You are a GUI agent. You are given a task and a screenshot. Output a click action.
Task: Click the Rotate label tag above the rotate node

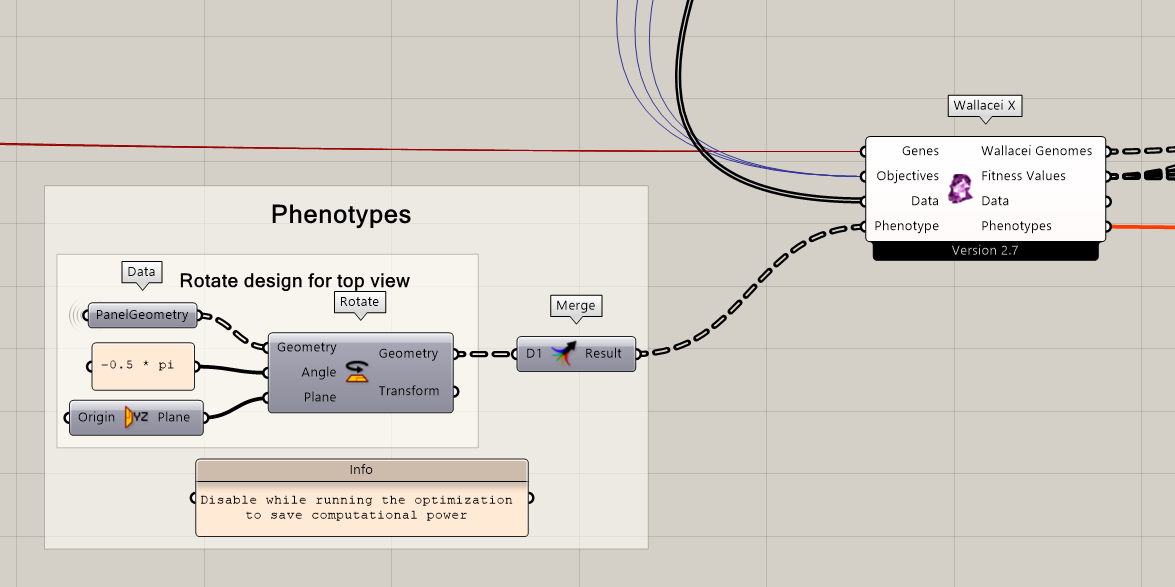point(359,302)
